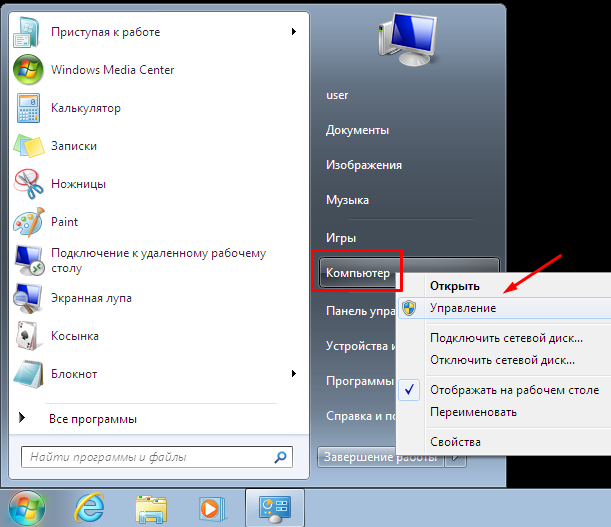Open shutdown options arrow next to Завершение работы
611x527 pixels.
click(x=456, y=457)
